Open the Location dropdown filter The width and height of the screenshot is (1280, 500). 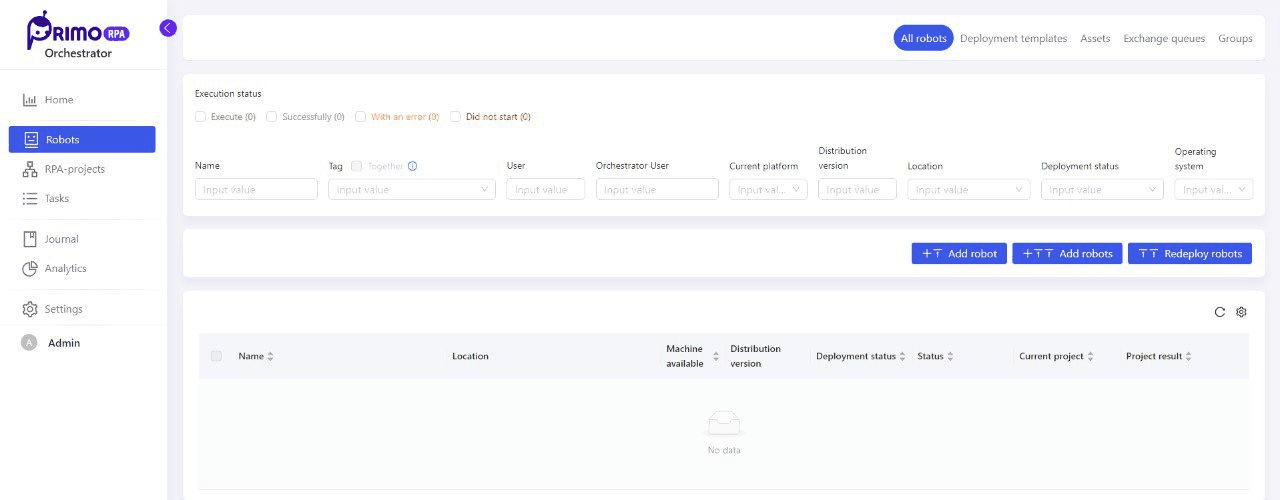[x=968, y=189]
